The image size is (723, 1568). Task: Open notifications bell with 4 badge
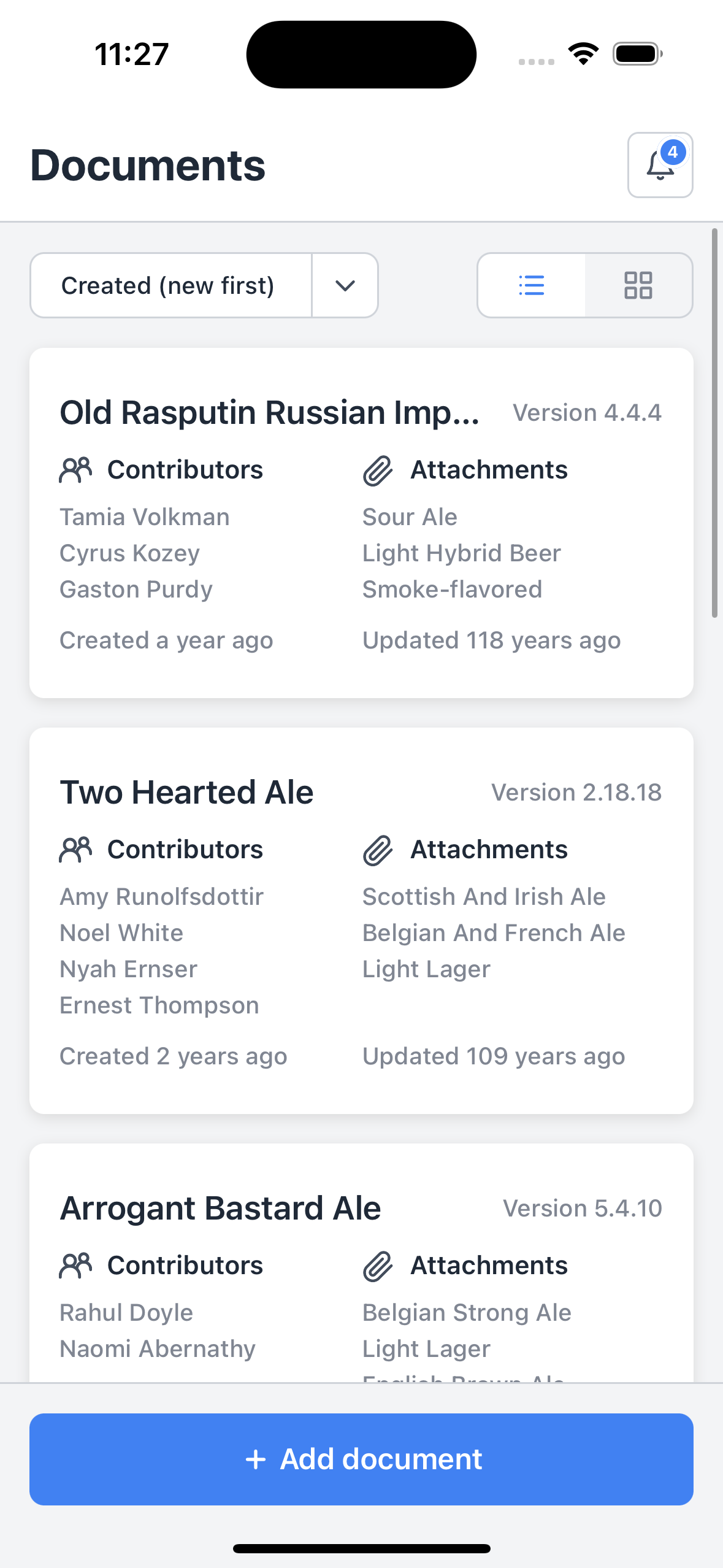(x=660, y=165)
